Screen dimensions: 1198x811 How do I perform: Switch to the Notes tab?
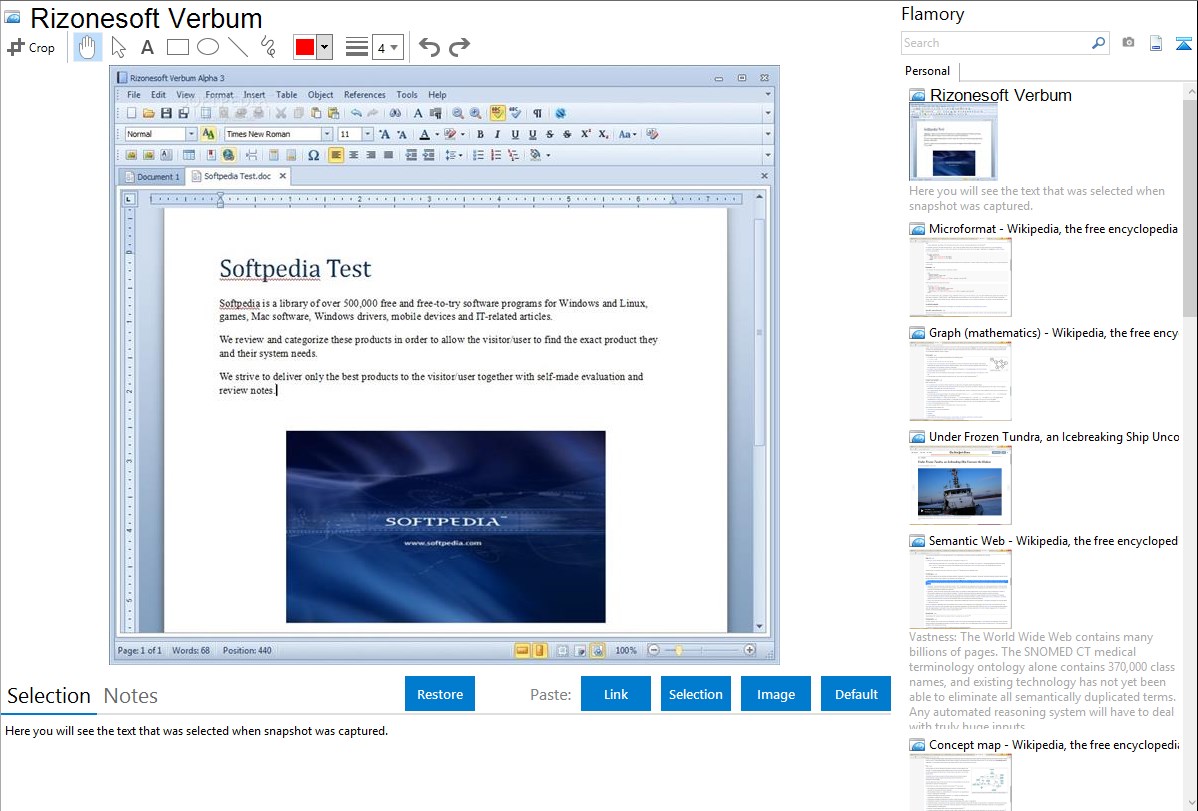coord(131,696)
